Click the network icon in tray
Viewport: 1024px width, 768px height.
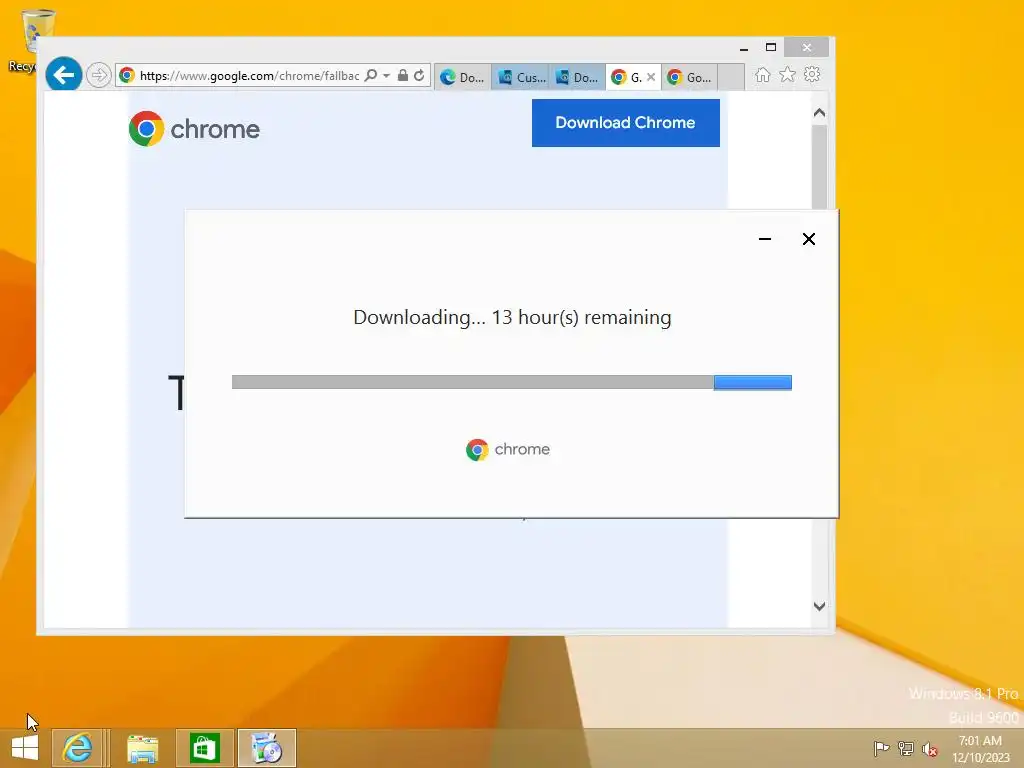(x=906, y=748)
